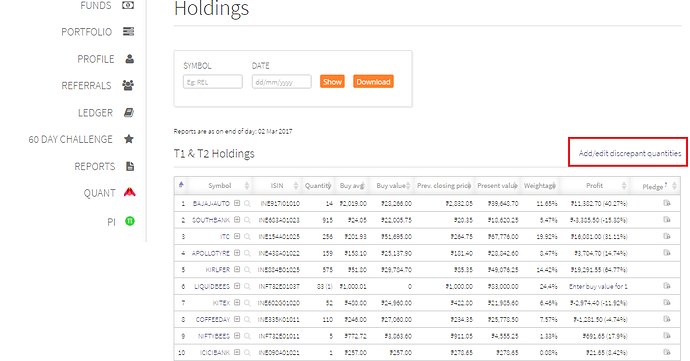Open Add/edit discrepant quantities link
Screen dimensions: 690x361
click(x=630, y=153)
